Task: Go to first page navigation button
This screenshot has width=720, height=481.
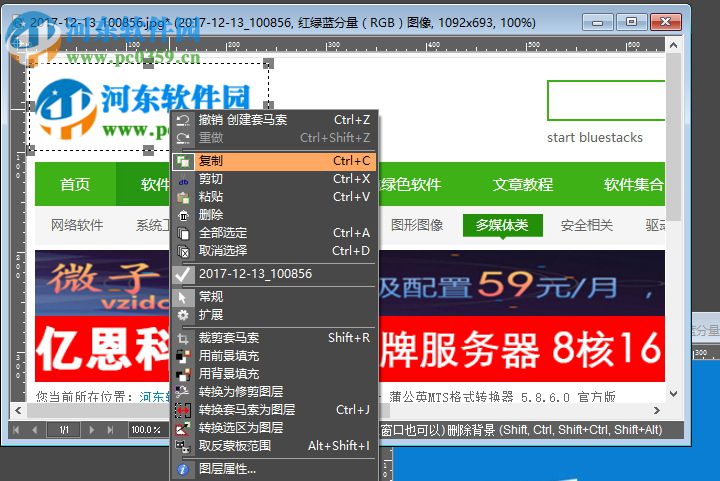Action: click(17, 430)
